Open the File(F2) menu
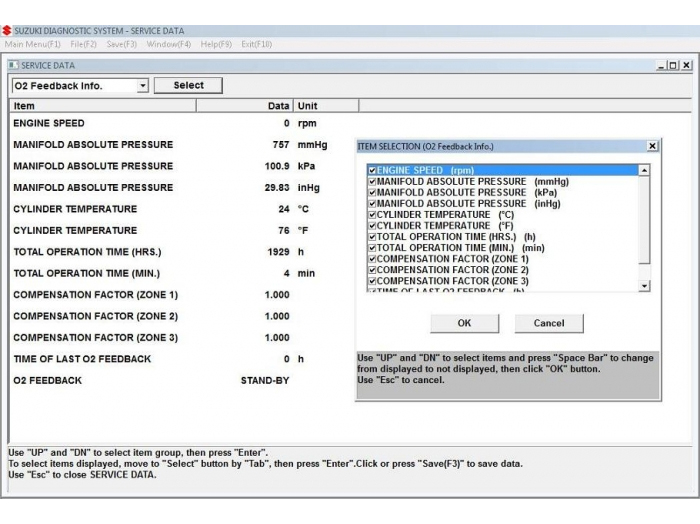The image size is (700, 524). [x=84, y=45]
